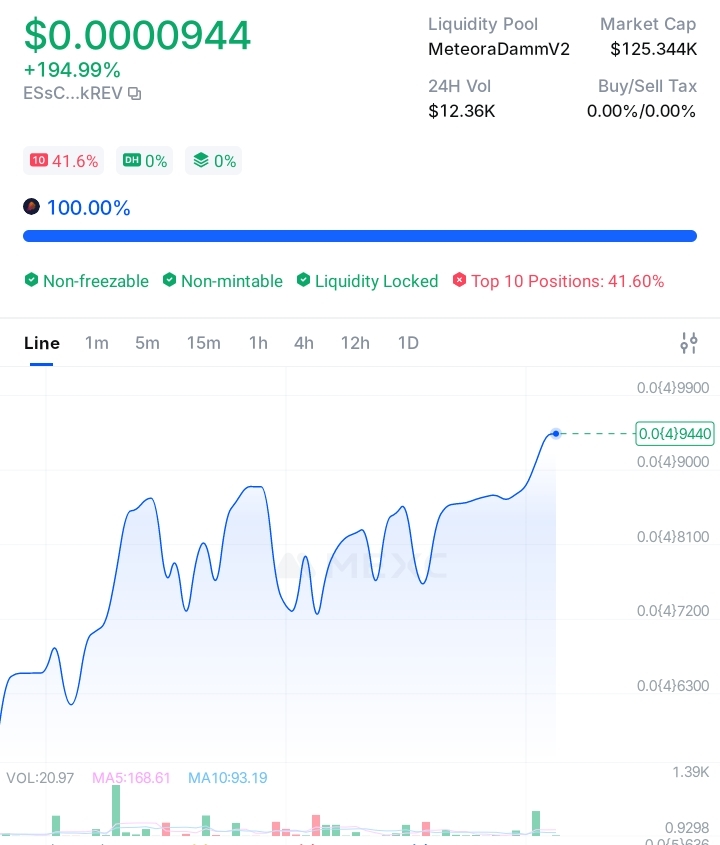Select the Line chart tab

tap(42, 343)
